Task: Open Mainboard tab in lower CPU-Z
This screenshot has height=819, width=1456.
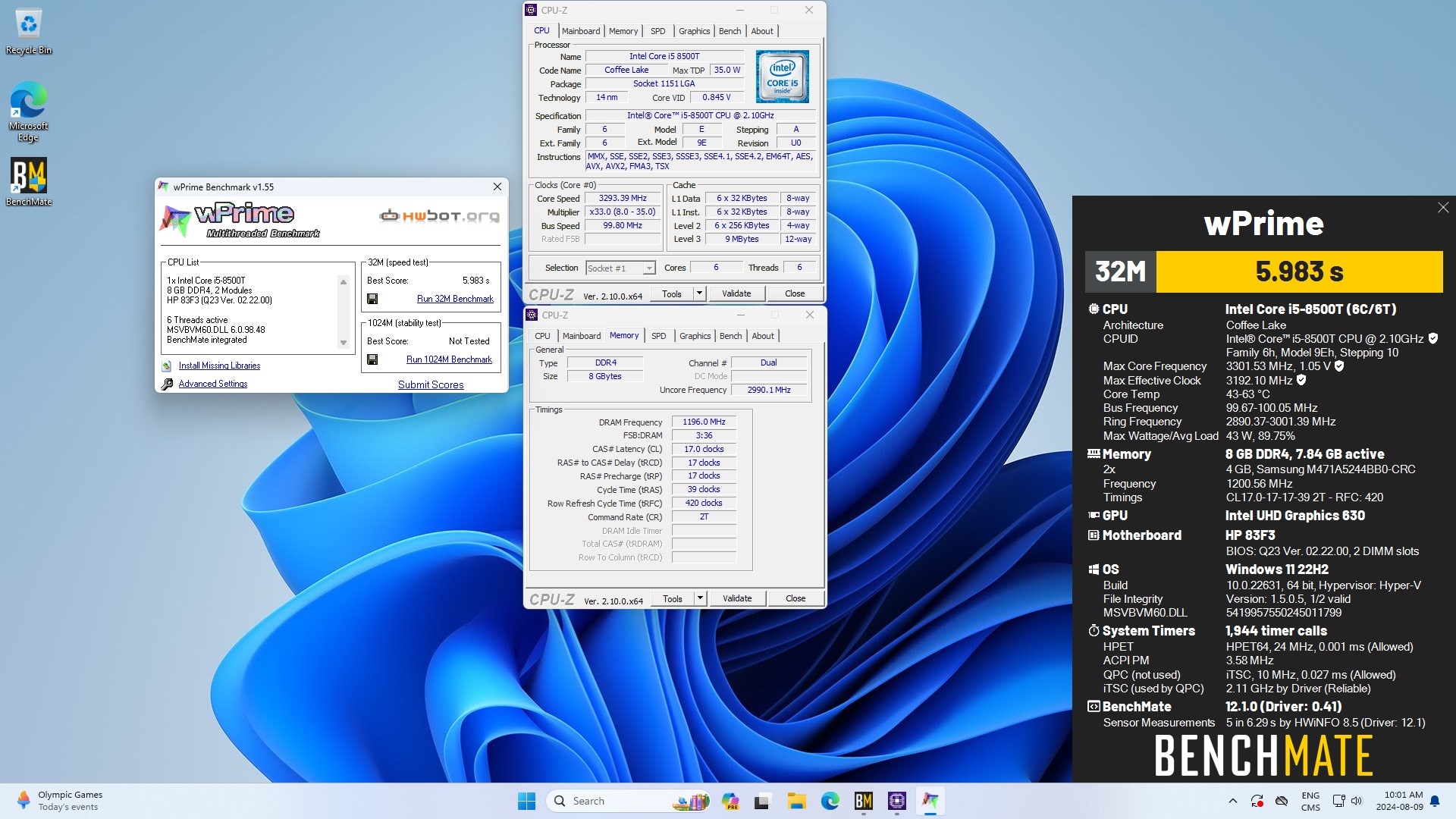Action: click(582, 336)
